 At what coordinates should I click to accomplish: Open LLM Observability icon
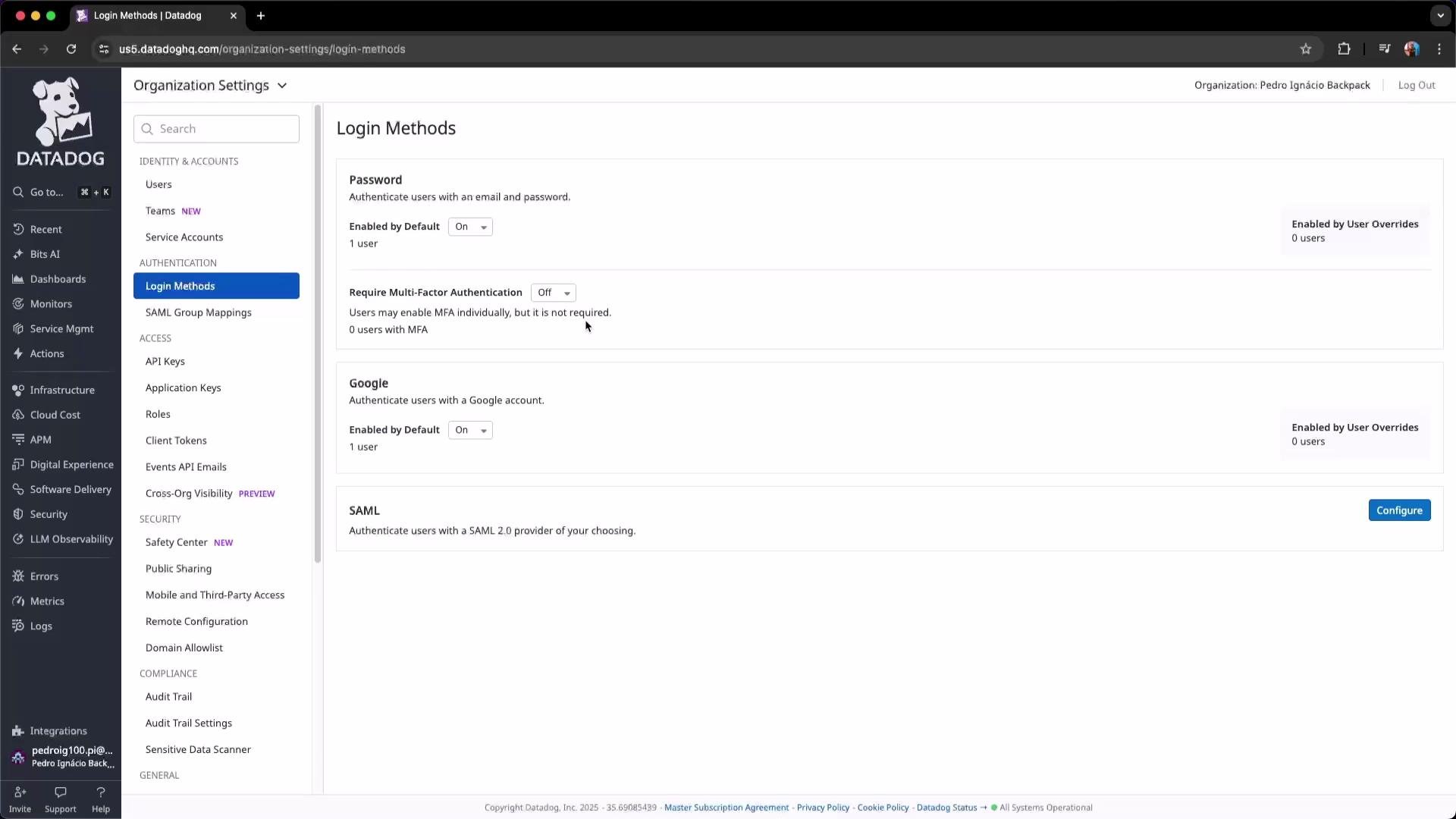coord(18,539)
